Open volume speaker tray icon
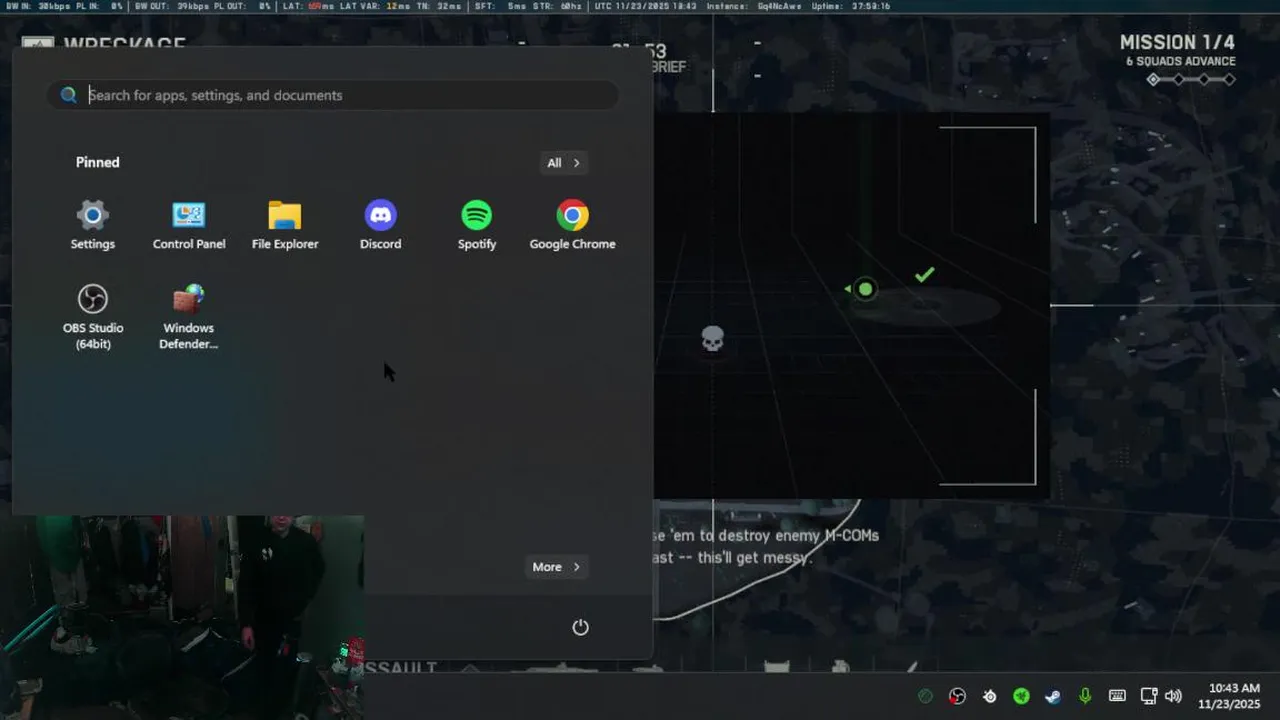The width and height of the screenshot is (1280, 720). coord(1173,696)
